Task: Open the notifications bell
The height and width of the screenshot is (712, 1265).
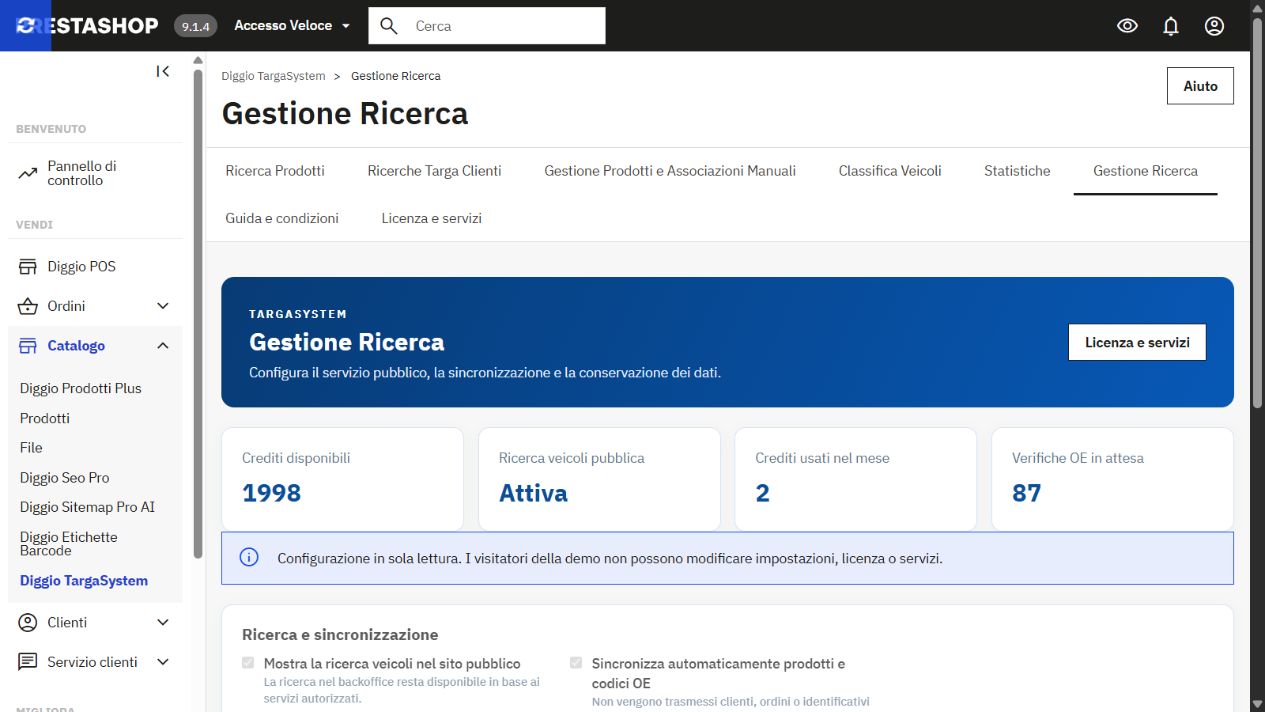Action: pos(1171,26)
